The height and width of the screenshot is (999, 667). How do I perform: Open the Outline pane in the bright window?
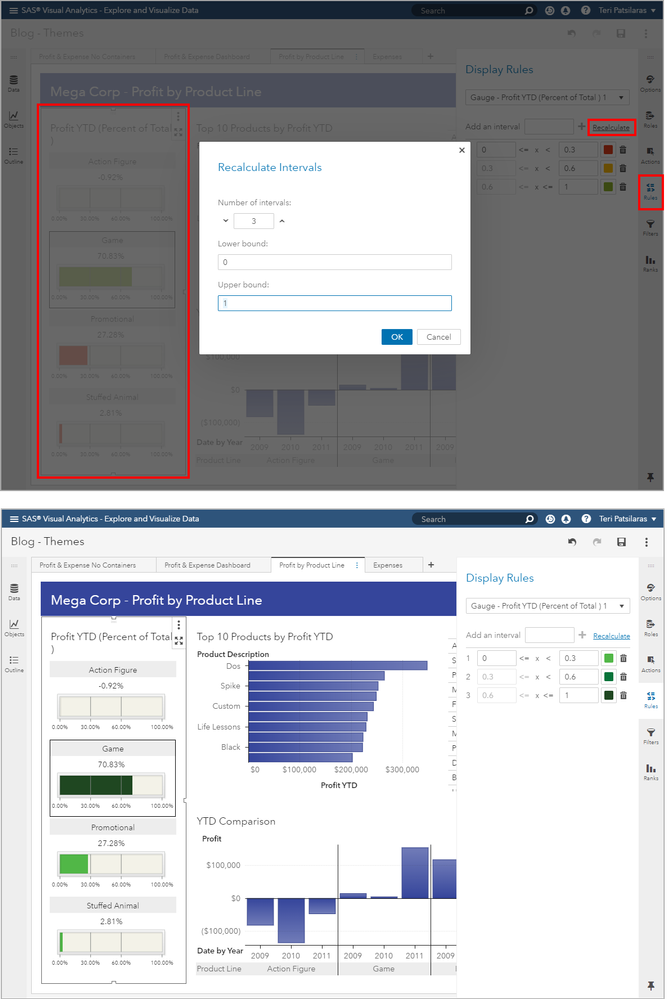click(x=14, y=663)
